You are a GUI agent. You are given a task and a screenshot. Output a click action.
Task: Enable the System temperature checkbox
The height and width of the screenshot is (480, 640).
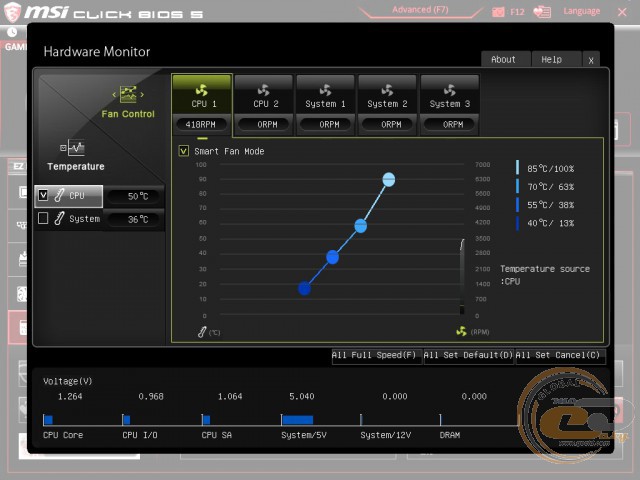coord(43,218)
